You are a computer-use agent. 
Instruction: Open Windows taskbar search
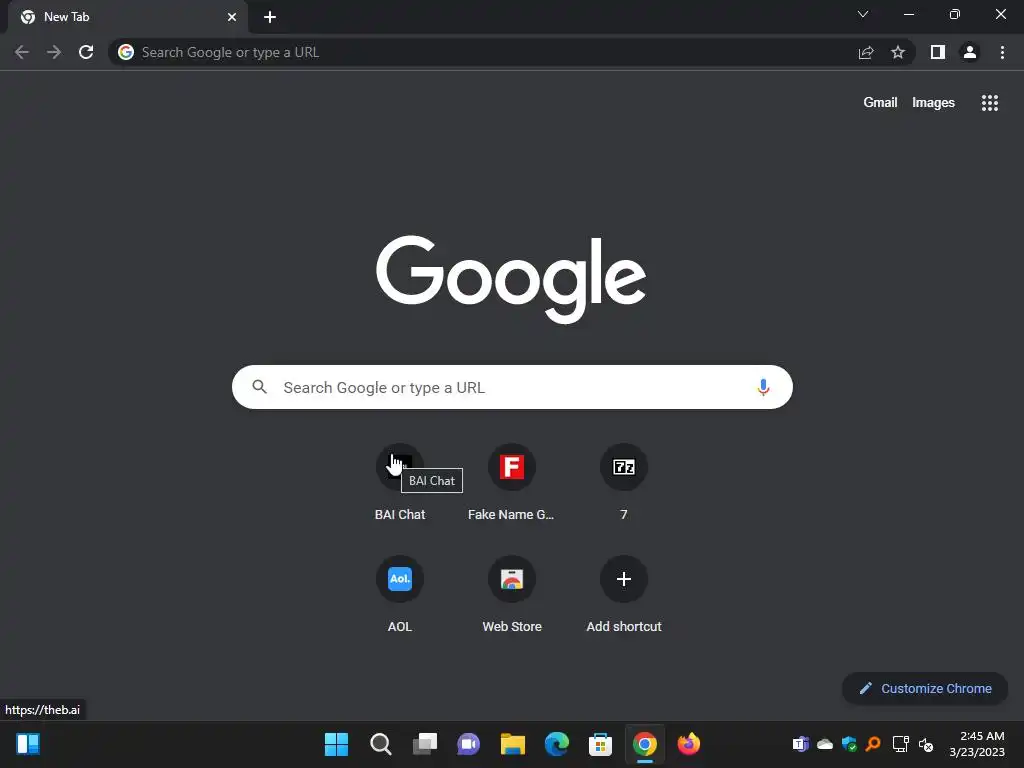tap(381, 744)
